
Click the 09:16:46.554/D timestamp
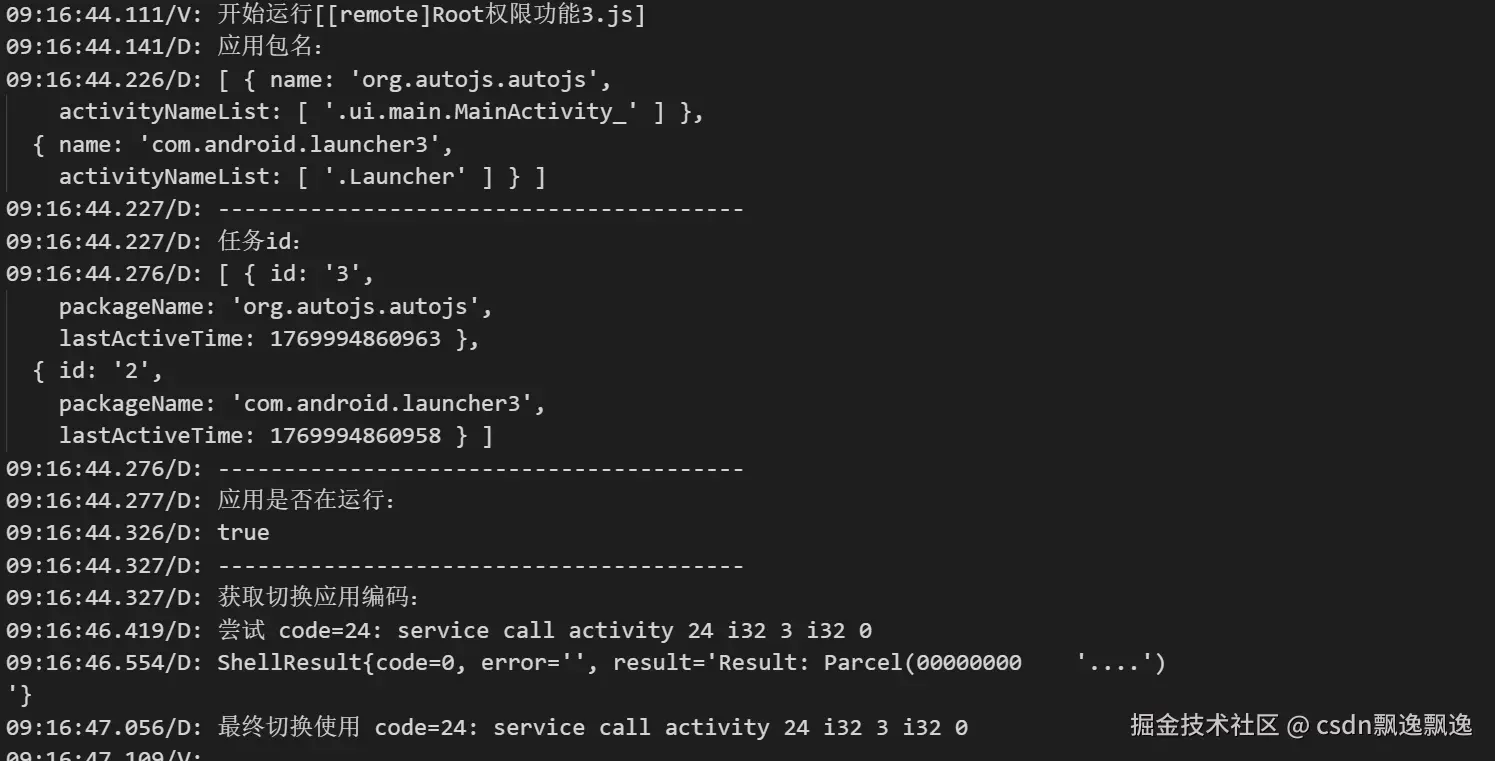(x=102, y=662)
